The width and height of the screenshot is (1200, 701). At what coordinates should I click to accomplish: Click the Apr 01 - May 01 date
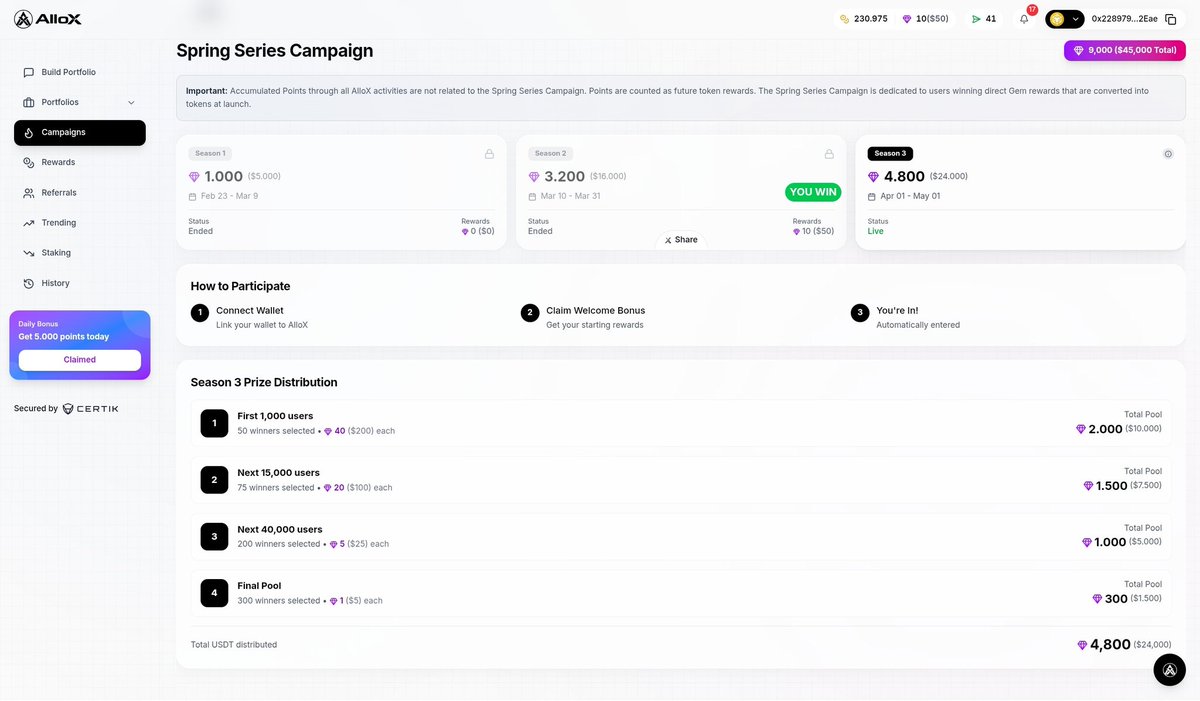tap(910, 196)
